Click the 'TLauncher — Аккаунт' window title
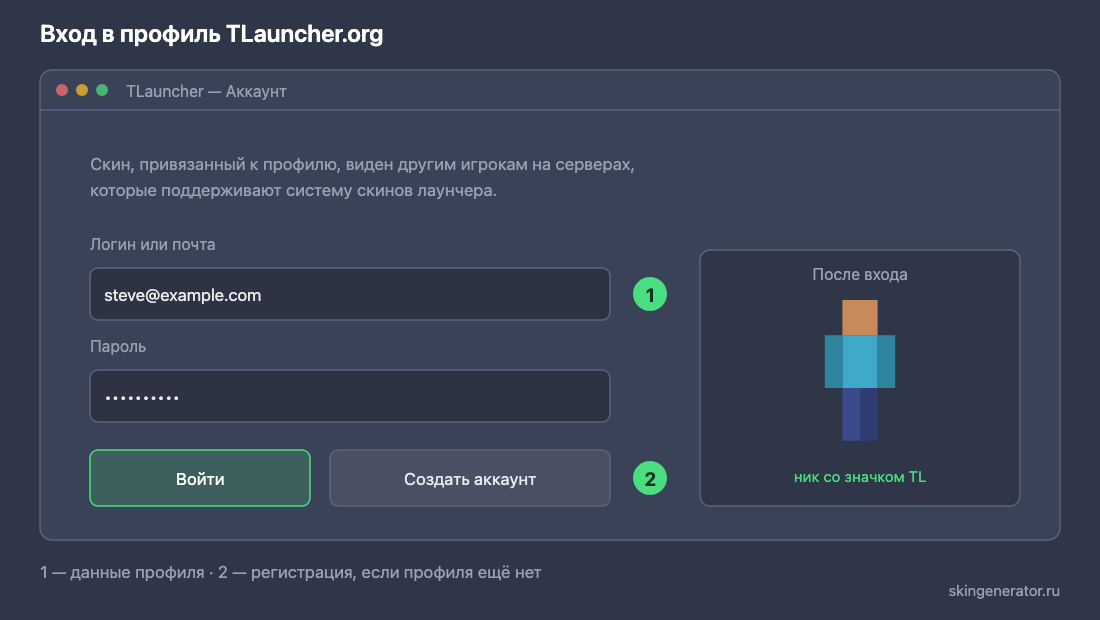The height and width of the screenshot is (620, 1100). tap(206, 91)
